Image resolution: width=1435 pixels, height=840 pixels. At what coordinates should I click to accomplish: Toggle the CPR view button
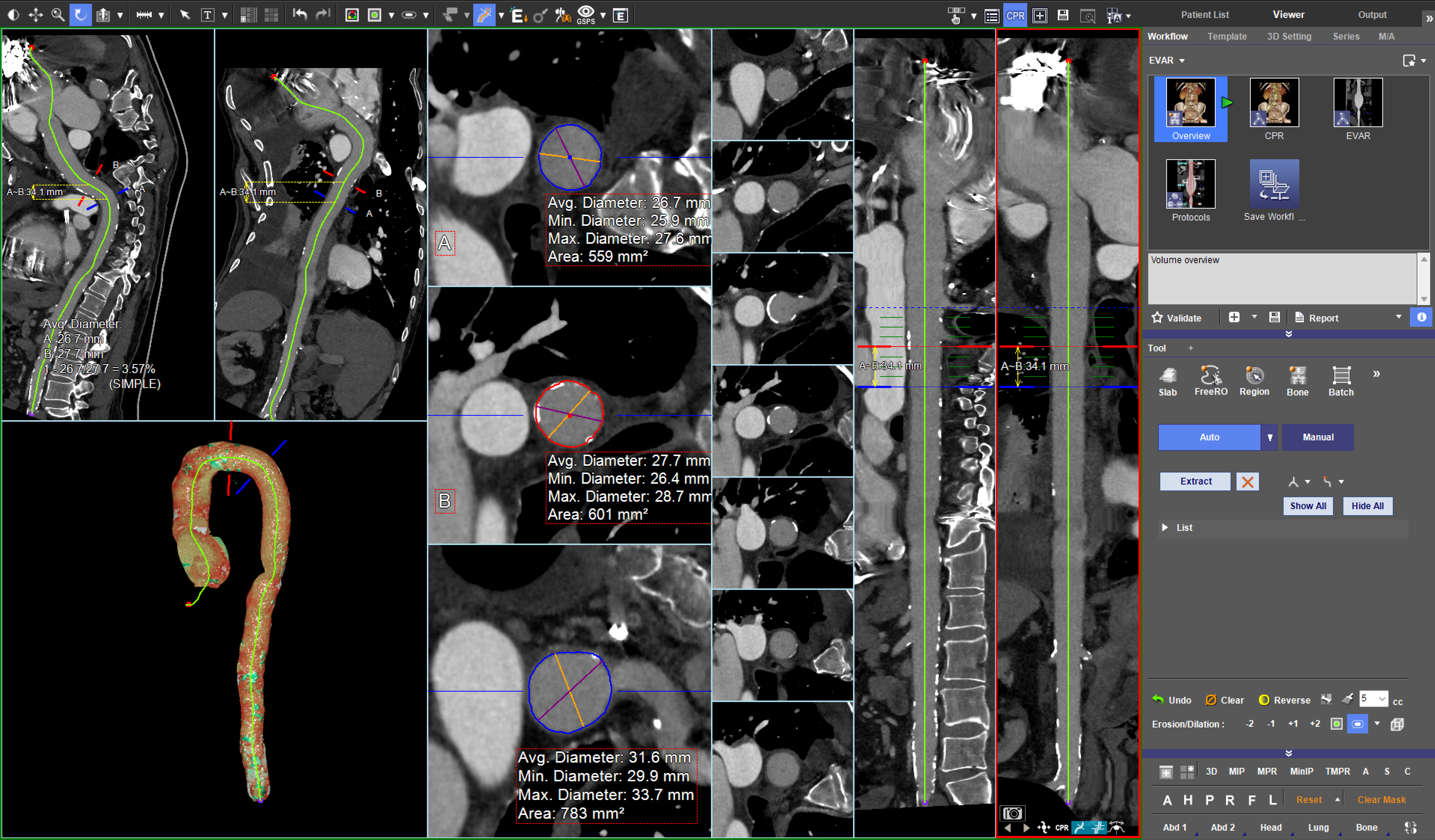coord(1015,16)
